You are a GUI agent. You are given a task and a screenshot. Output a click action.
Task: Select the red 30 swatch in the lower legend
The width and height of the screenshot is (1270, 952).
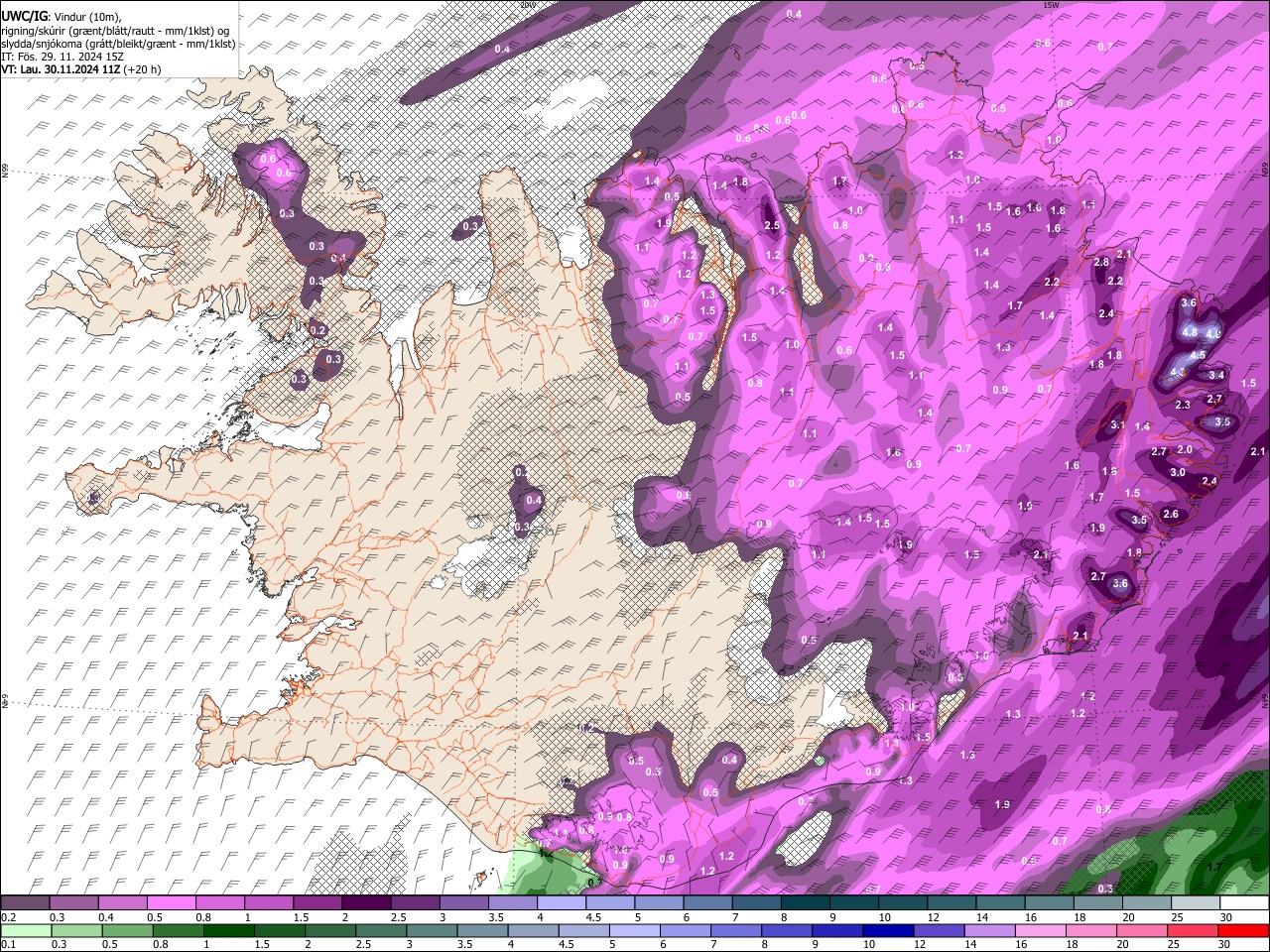pyautogui.click(x=1244, y=930)
